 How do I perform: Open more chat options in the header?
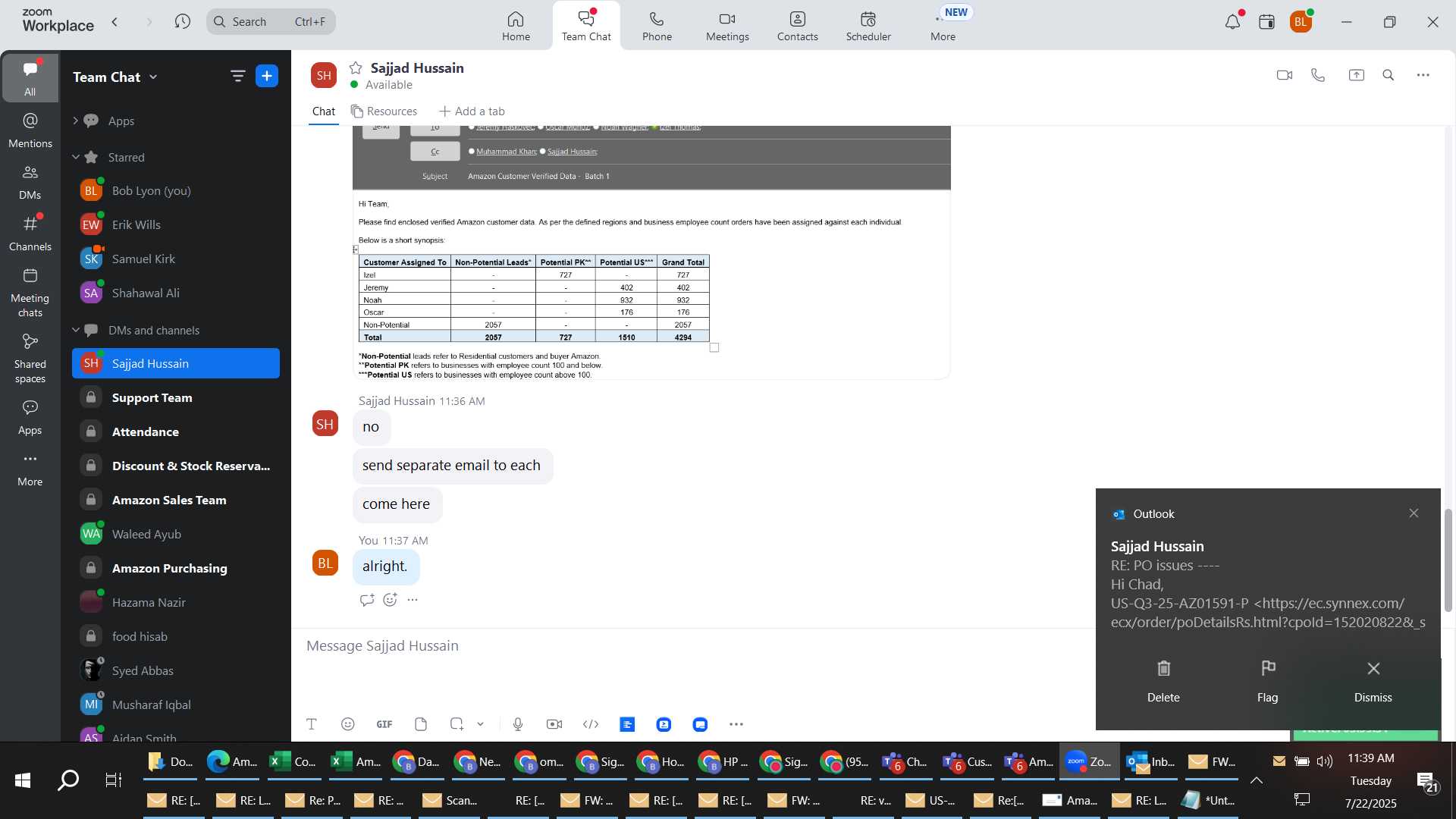(x=1423, y=75)
